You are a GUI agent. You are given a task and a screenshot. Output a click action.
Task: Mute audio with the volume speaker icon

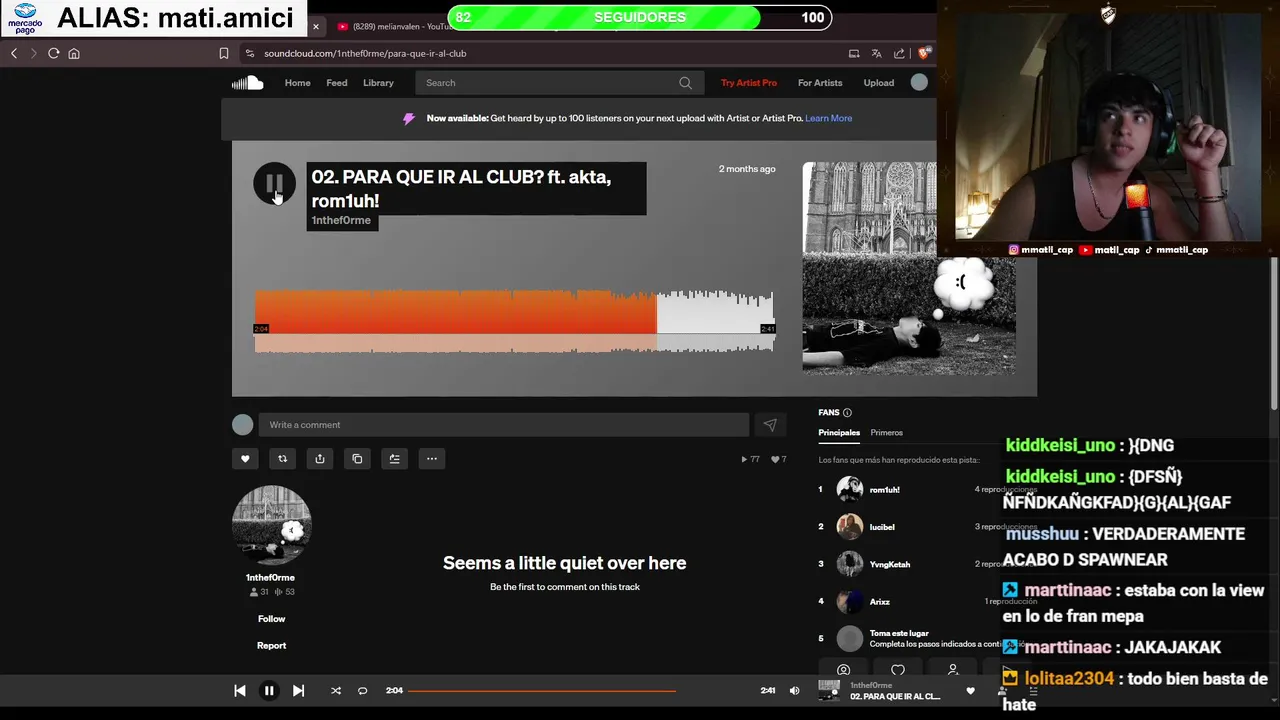pyautogui.click(x=794, y=690)
